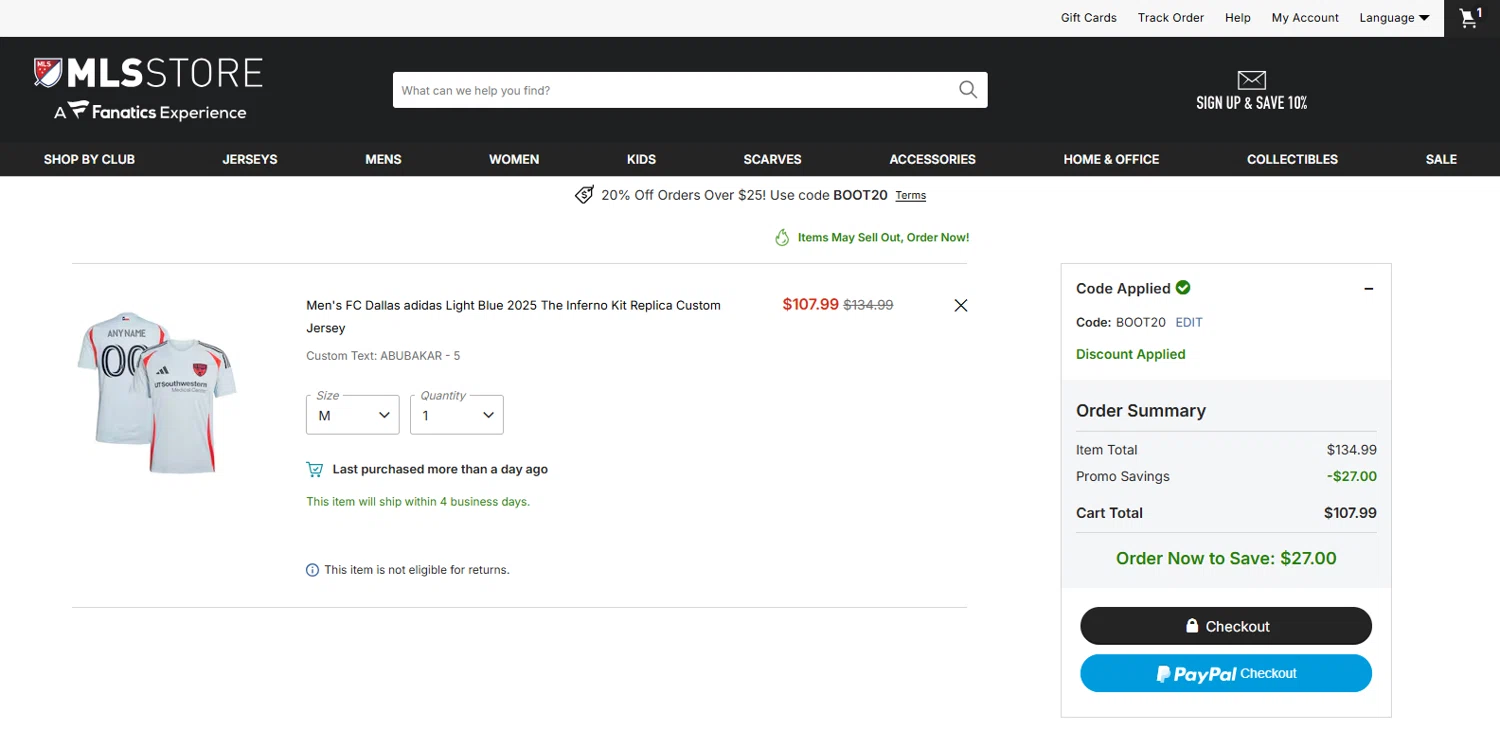This screenshot has height=729, width=1500.
Task: Click the Order Summary heading
Action: (x=1141, y=411)
